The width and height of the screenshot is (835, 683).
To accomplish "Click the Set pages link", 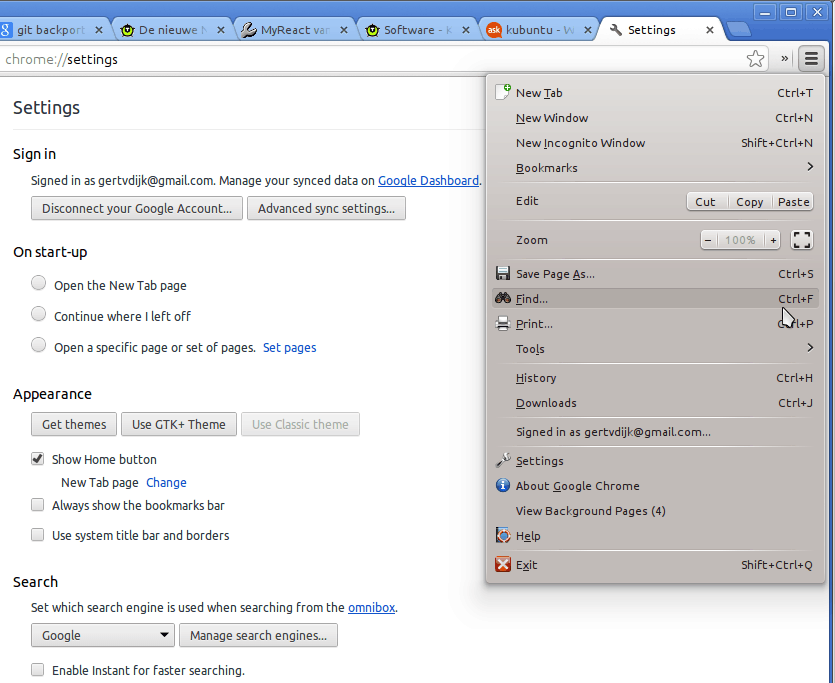I will pyautogui.click(x=290, y=348).
